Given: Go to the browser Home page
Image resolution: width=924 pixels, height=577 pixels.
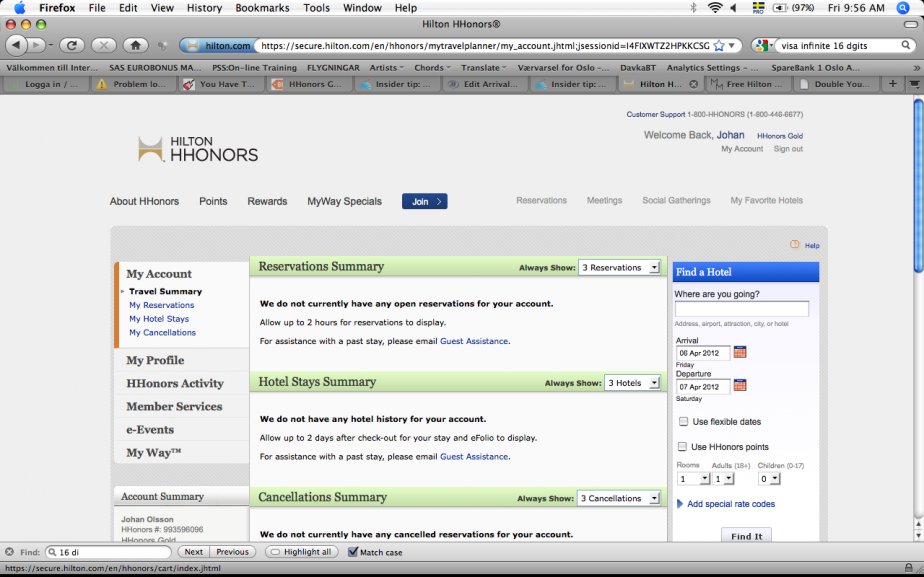Looking at the screenshot, I should click(136, 45).
